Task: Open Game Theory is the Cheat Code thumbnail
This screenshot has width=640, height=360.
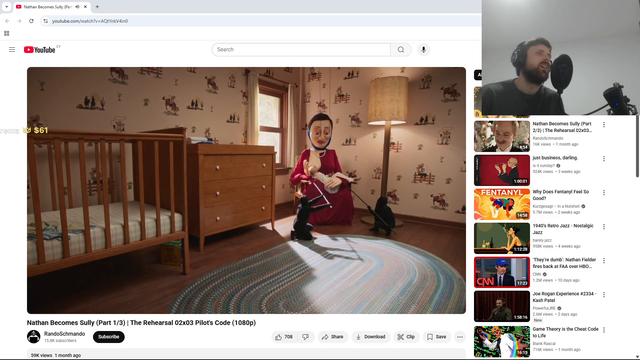Action: point(502,341)
